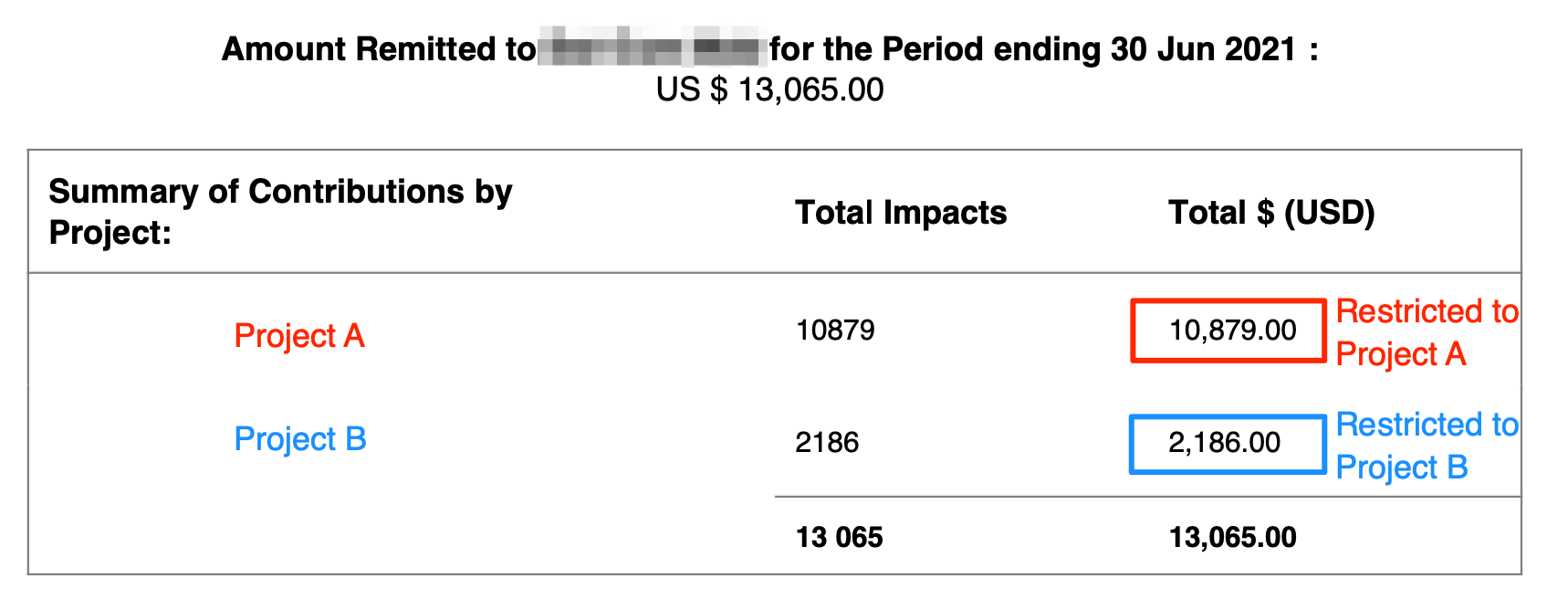1568x599 pixels.
Task: Click the blue-boxed 2,186.00 amount
Action: pos(1224,444)
